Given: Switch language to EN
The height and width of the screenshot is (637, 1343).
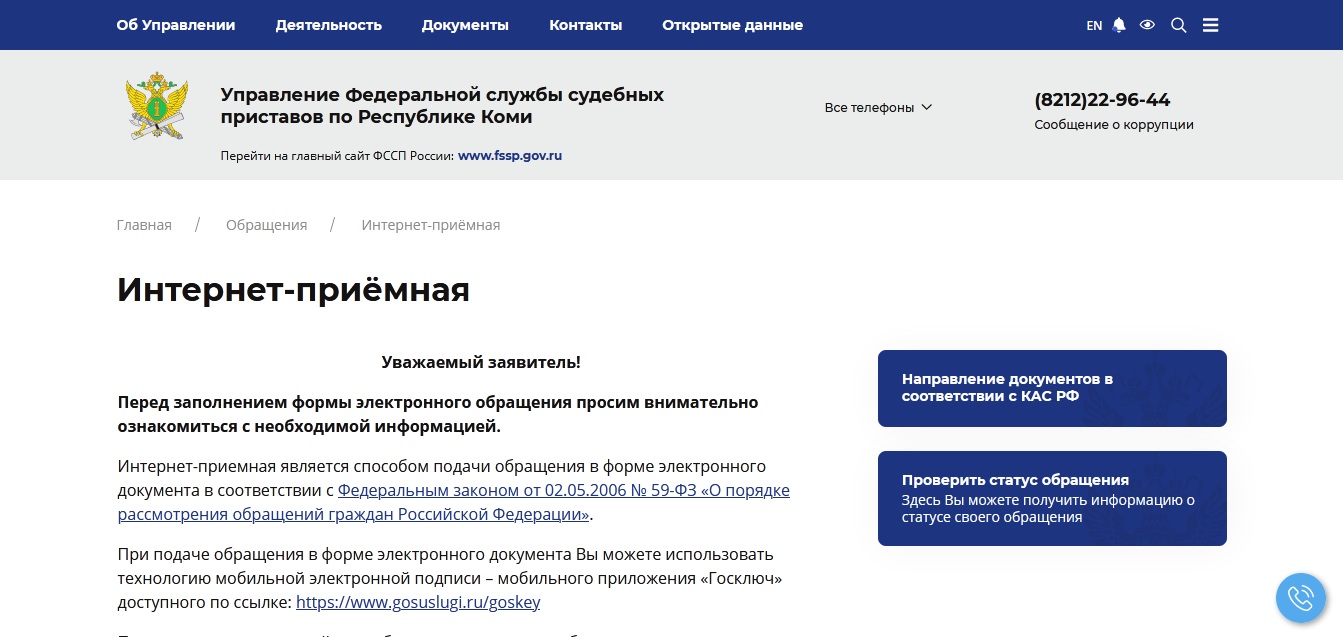Looking at the screenshot, I should tap(1094, 26).
